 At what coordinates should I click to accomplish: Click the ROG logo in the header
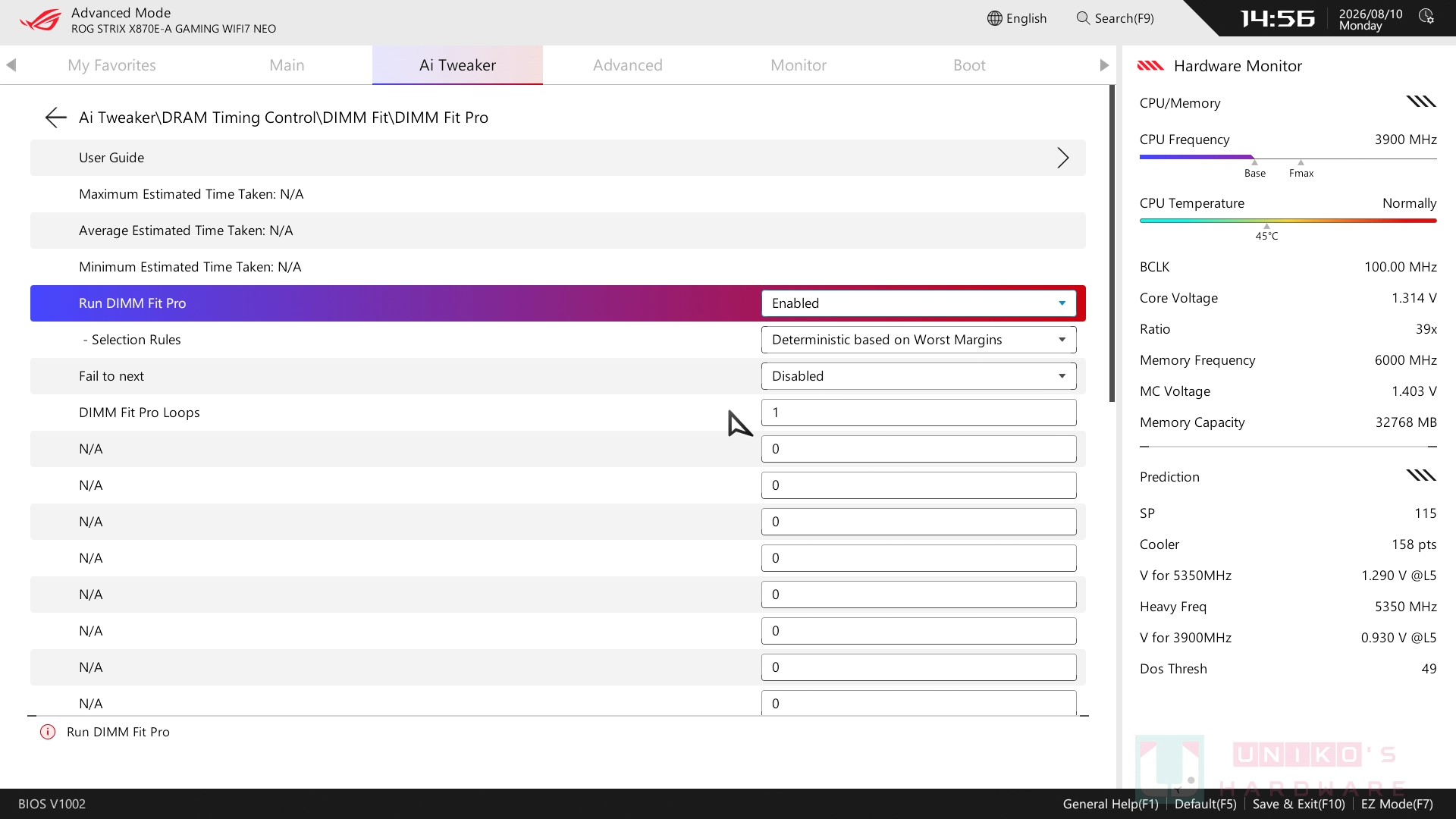(40, 20)
